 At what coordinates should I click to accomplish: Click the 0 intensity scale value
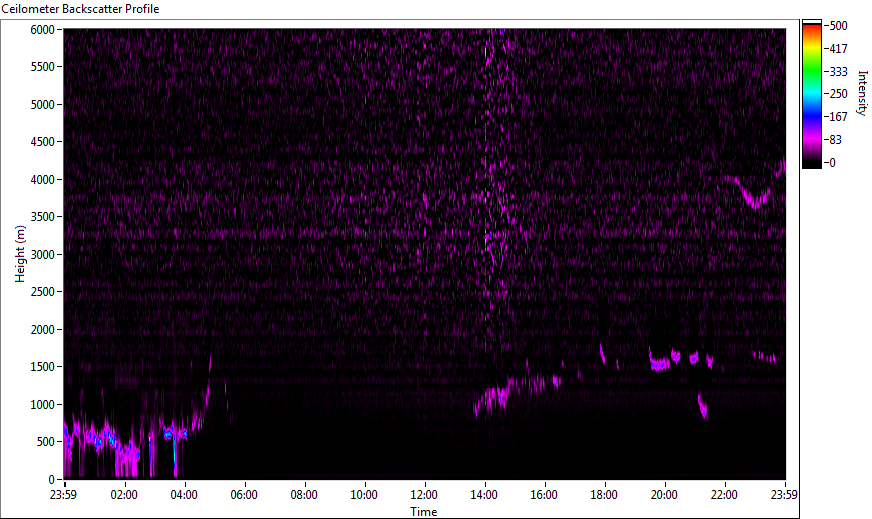tap(833, 162)
